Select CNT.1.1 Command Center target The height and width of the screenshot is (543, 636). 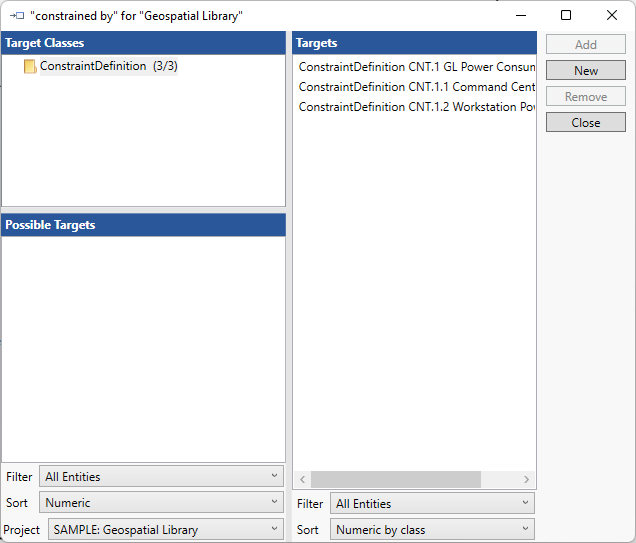(x=416, y=87)
